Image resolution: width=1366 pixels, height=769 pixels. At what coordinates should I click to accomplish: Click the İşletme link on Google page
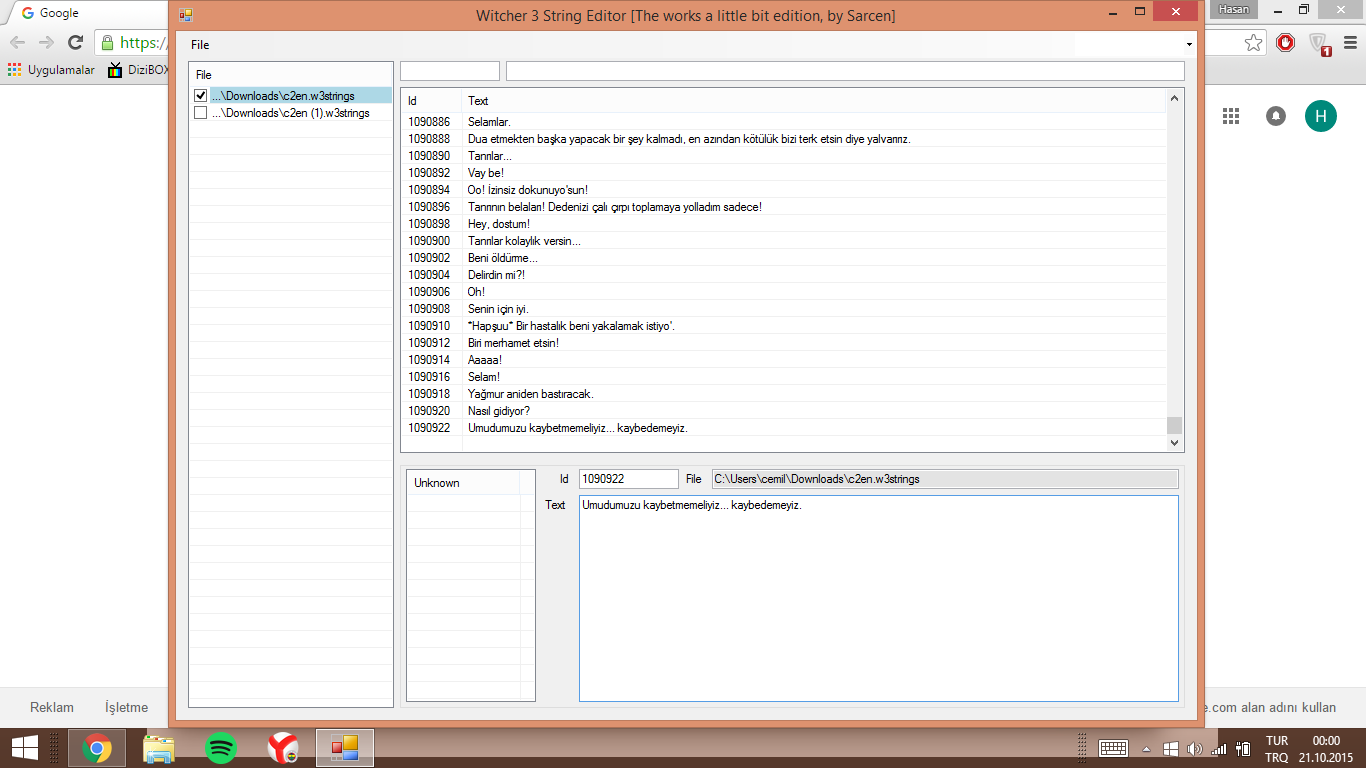pos(126,707)
